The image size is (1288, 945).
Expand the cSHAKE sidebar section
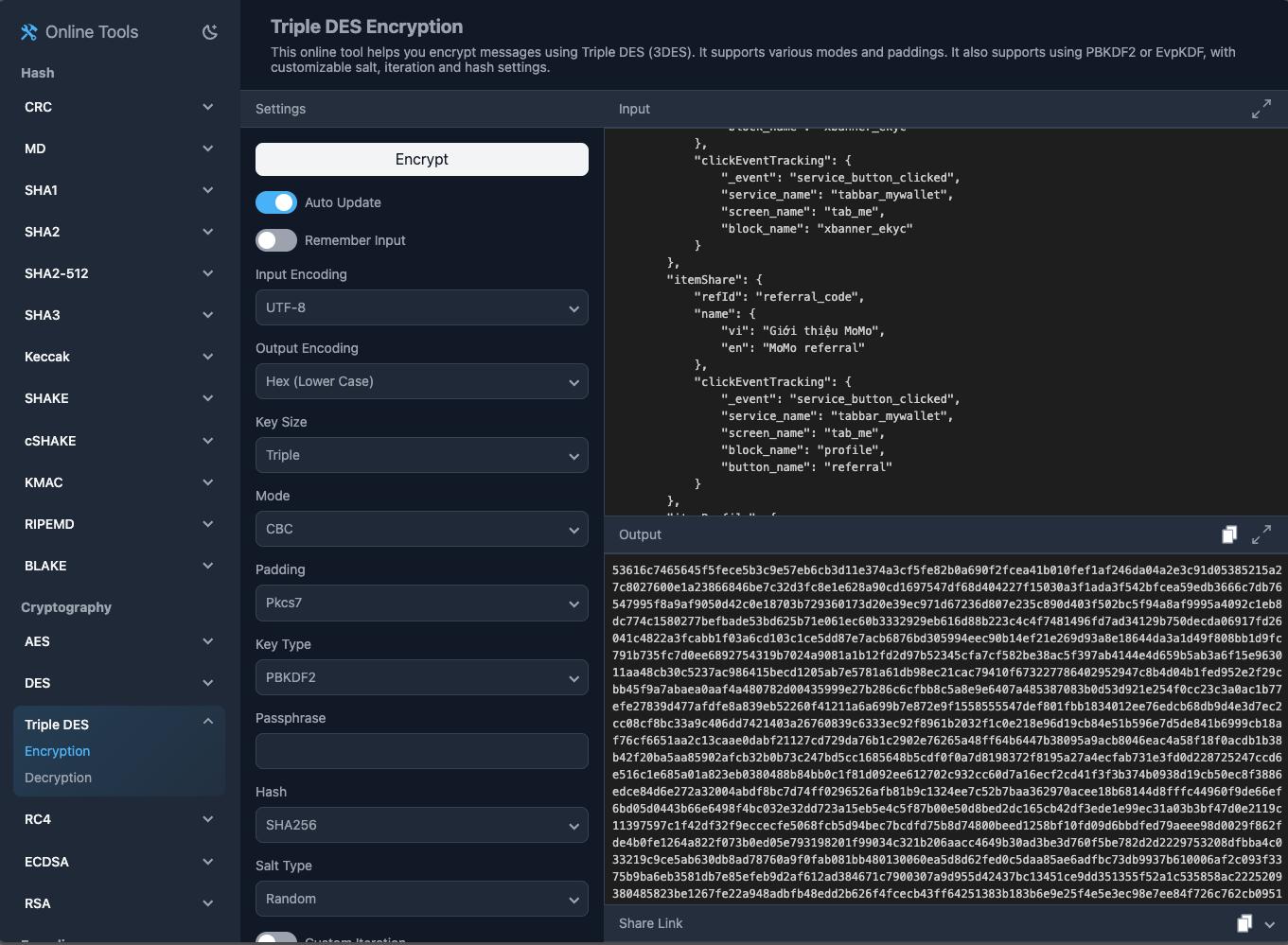pyautogui.click(x=119, y=441)
